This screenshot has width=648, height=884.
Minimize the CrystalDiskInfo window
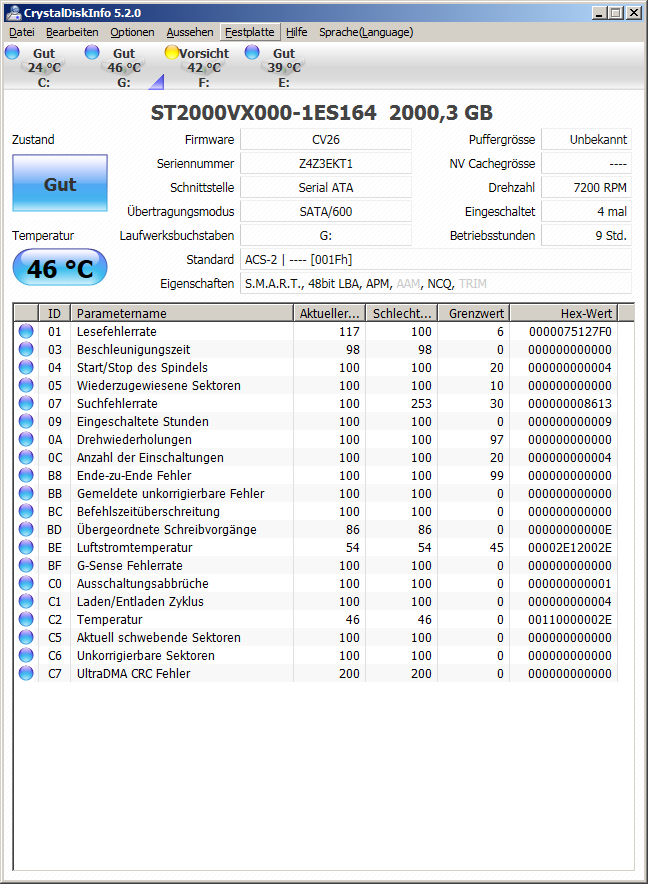[x=599, y=12]
